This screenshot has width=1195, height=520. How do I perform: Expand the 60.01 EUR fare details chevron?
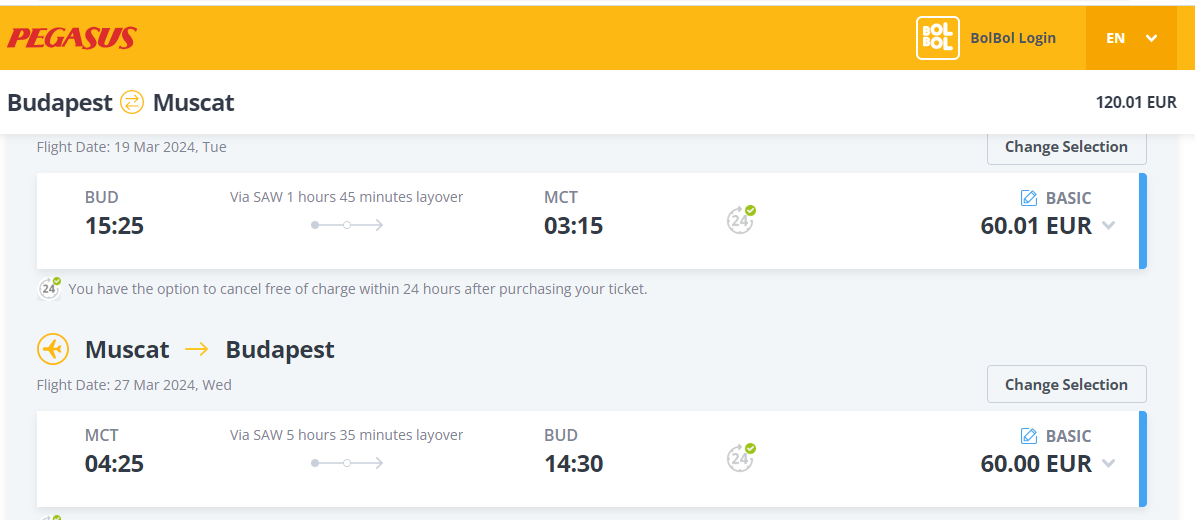(1109, 226)
